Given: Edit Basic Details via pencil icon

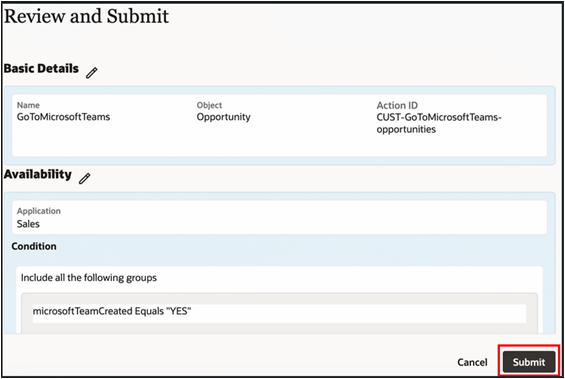Looking at the screenshot, I should (x=92, y=72).
